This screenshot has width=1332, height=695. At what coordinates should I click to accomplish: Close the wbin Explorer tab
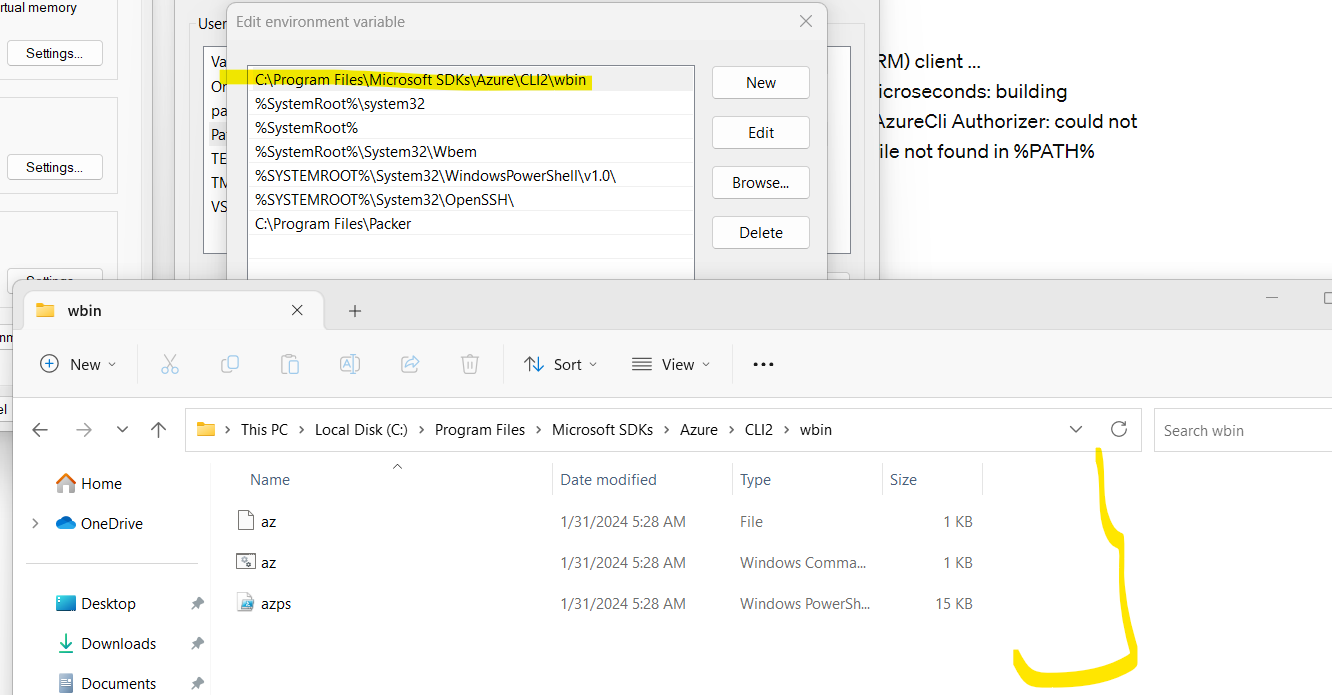[x=297, y=310]
